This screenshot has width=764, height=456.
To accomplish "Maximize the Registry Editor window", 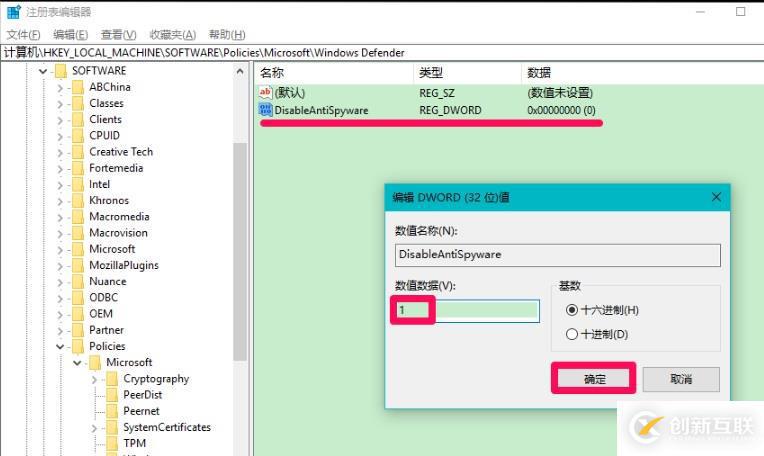I will coord(741,11).
